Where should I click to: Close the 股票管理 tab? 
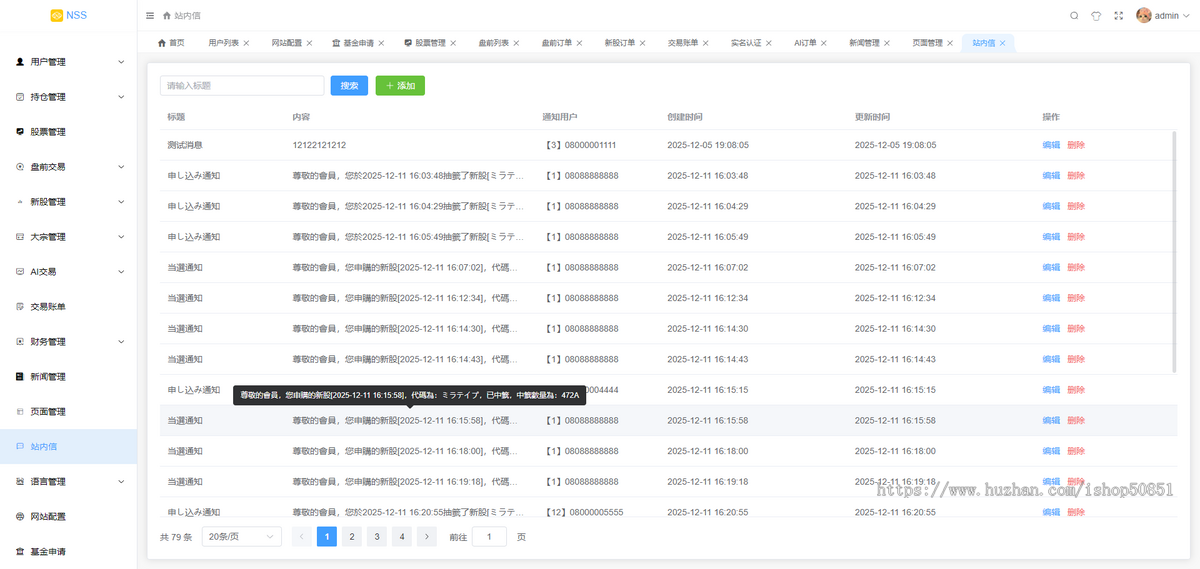coord(454,43)
